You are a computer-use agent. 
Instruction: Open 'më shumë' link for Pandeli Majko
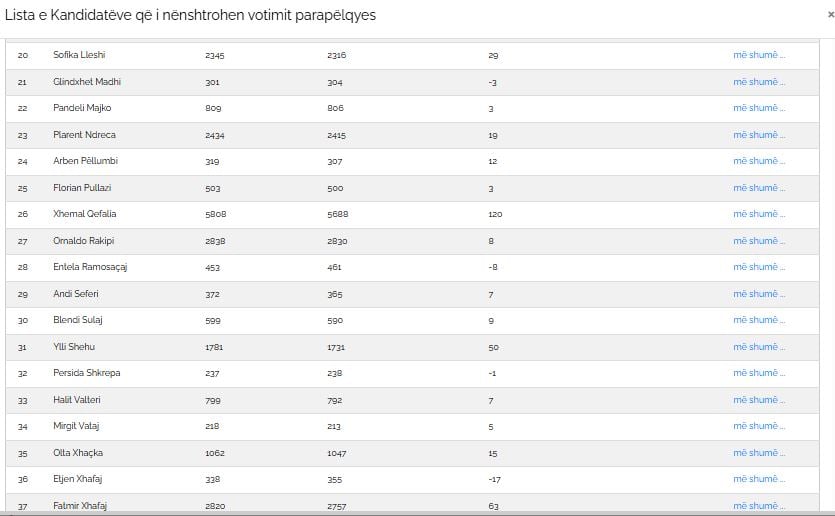coord(759,108)
